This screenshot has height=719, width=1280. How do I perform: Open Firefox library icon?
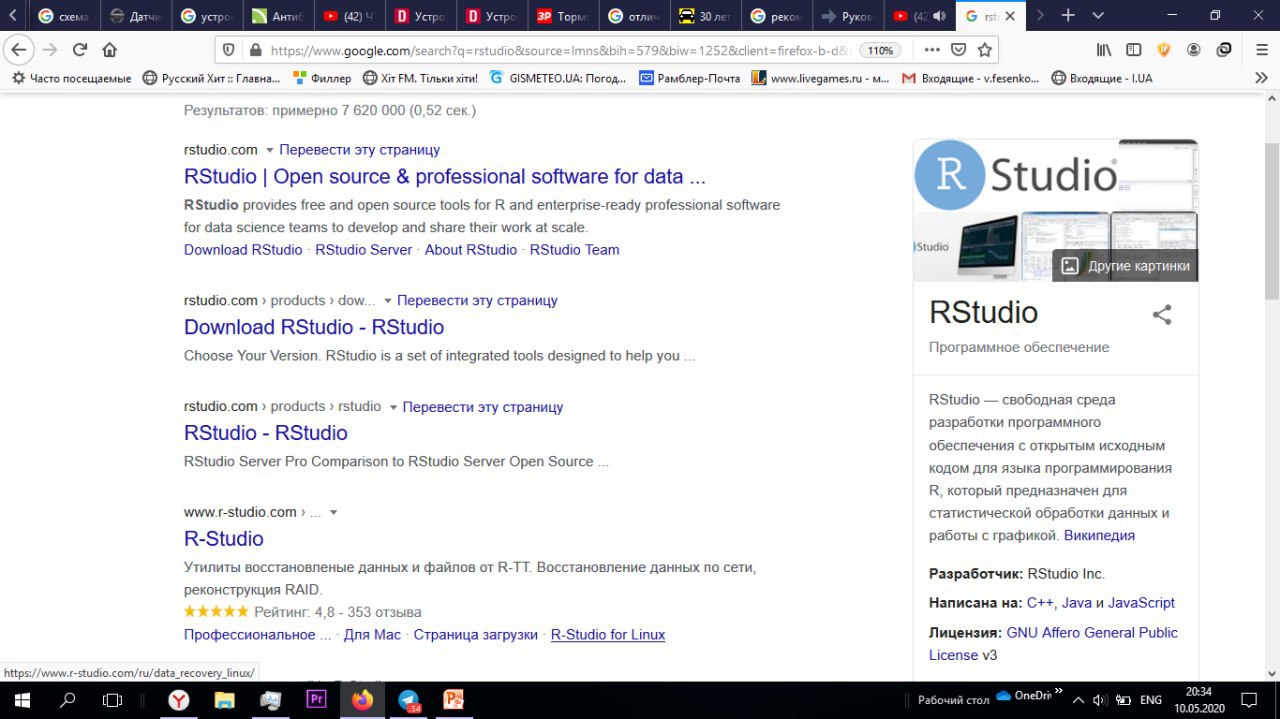(1104, 50)
